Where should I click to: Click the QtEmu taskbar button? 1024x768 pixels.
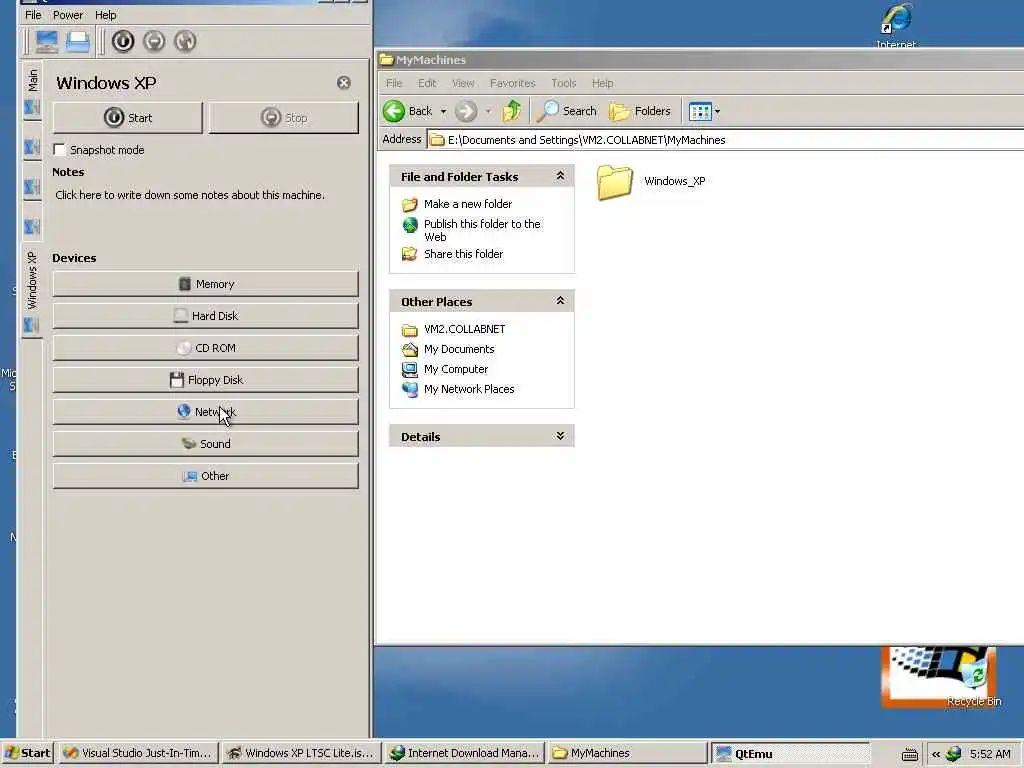(x=790, y=754)
